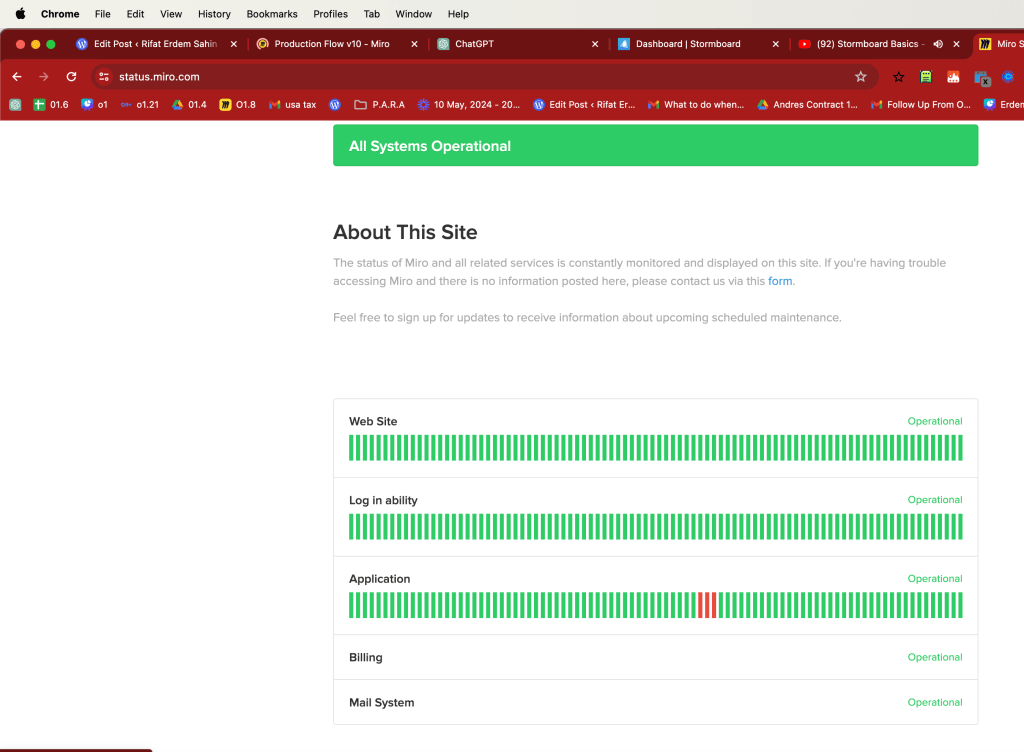Open Andres Contract bookmark
This screenshot has width=1024, height=752.
tap(808, 104)
